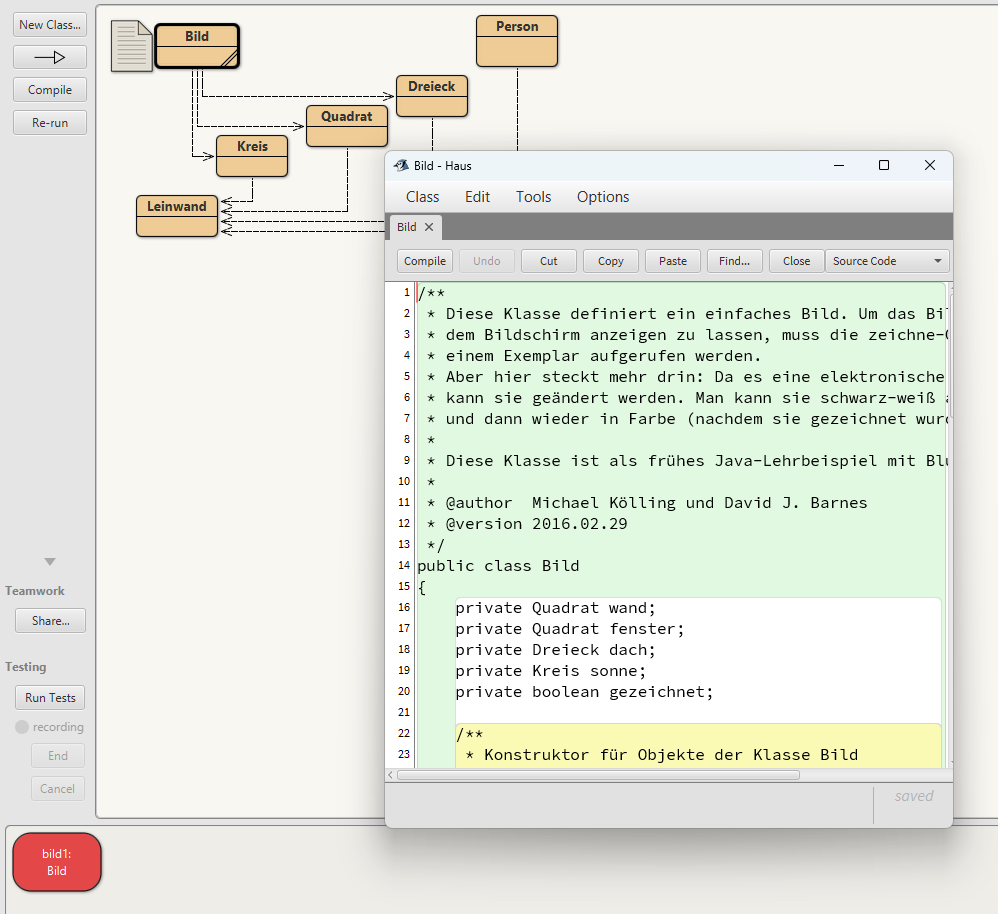Click New Class button
The height and width of the screenshot is (914, 998).
tap(50, 25)
